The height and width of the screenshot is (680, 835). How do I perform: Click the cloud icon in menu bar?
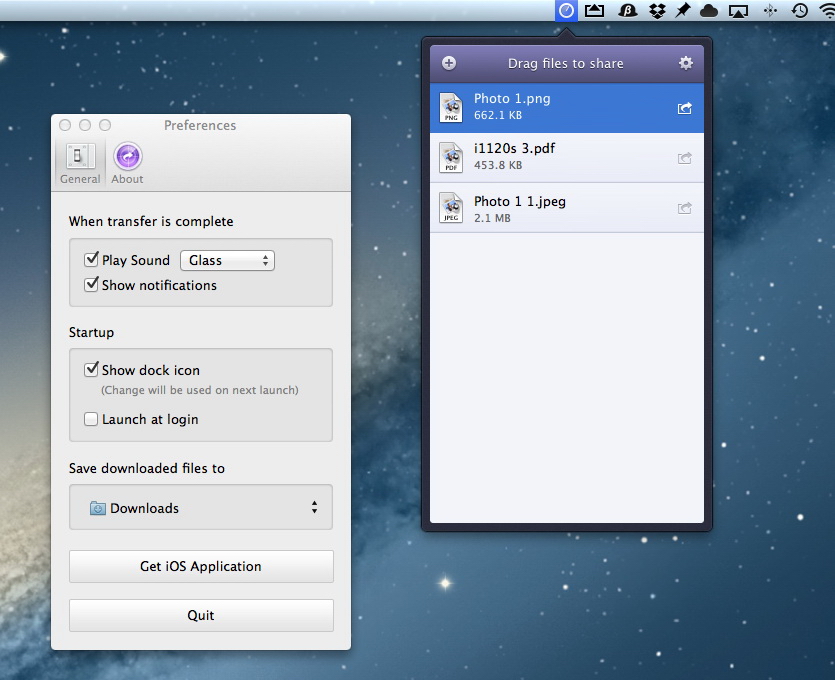pos(709,10)
